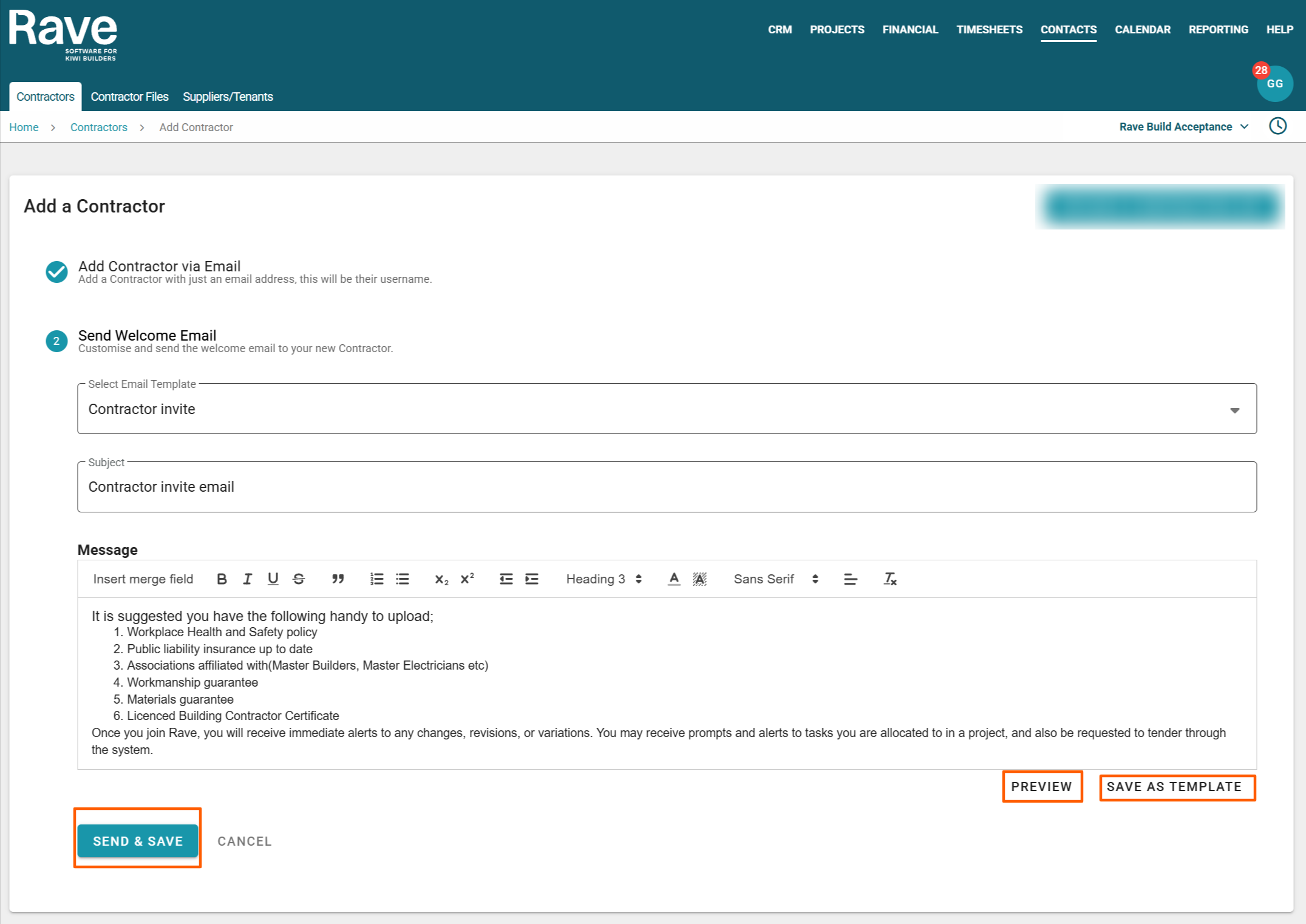The height and width of the screenshot is (924, 1306).
Task: Click the SEND & SAVE button
Action: (x=138, y=841)
